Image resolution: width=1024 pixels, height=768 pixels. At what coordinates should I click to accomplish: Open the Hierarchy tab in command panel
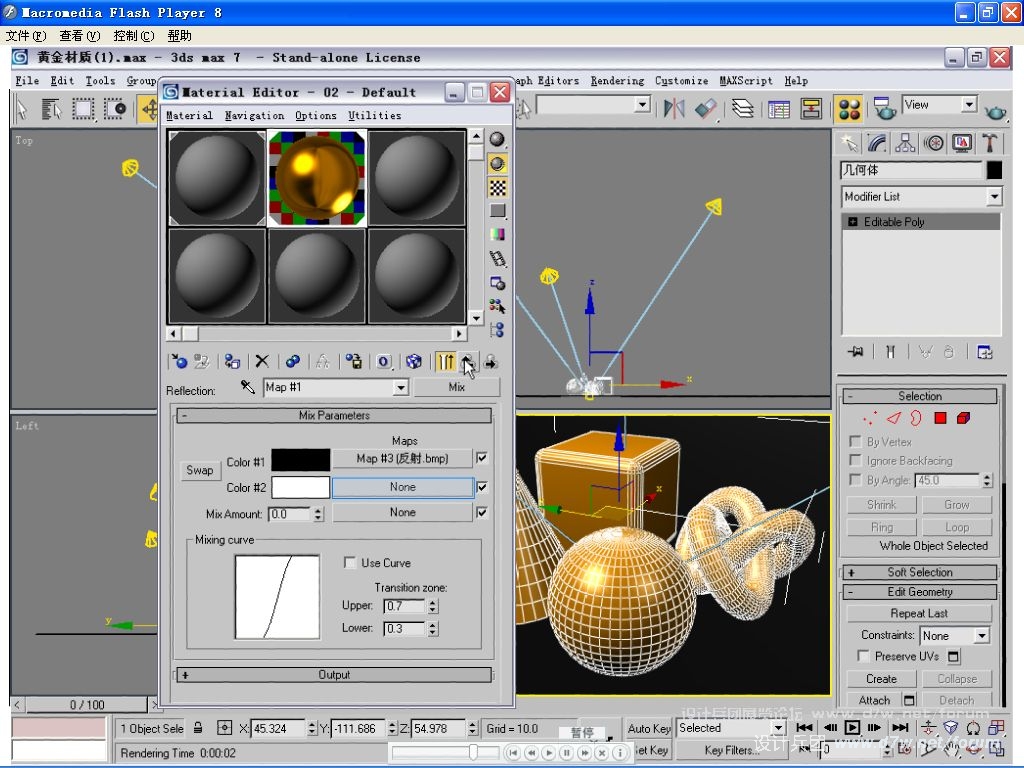tap(905, 143)
